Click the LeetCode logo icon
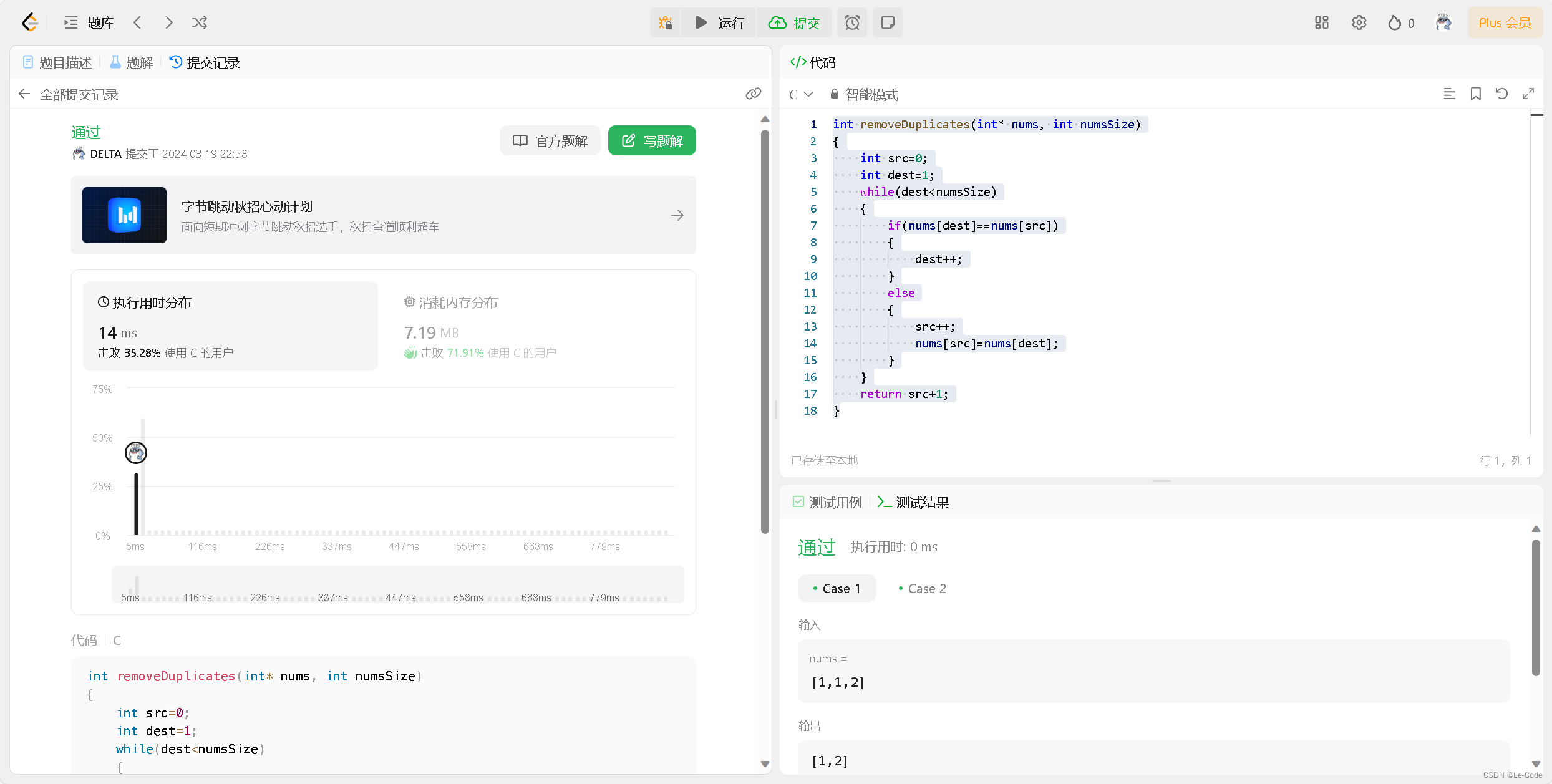The height and width of the screenshot is (784, 1552). tap(30, 23)
